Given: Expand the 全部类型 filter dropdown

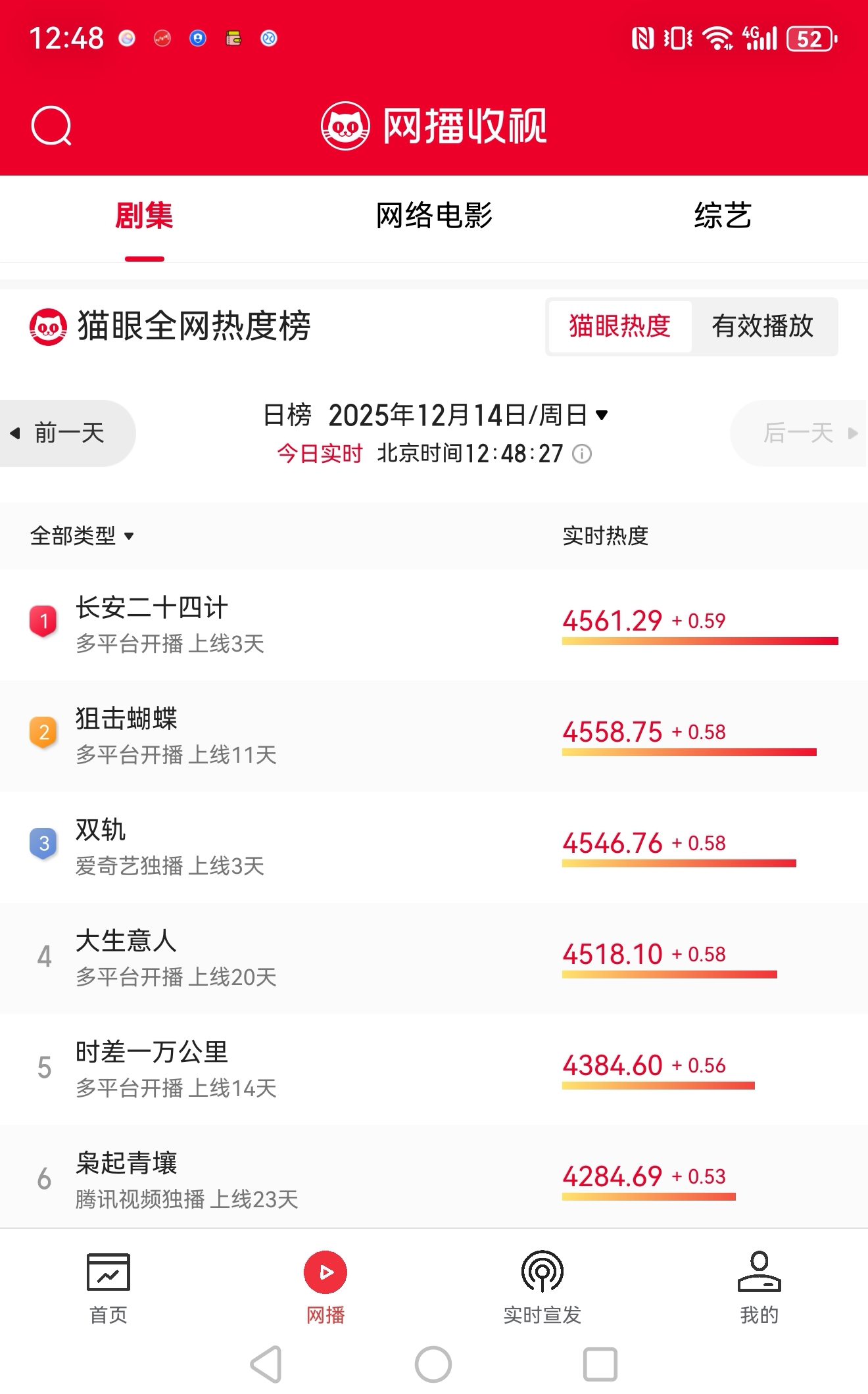Looking at the screenshot, I should click(x=82, y=536).
